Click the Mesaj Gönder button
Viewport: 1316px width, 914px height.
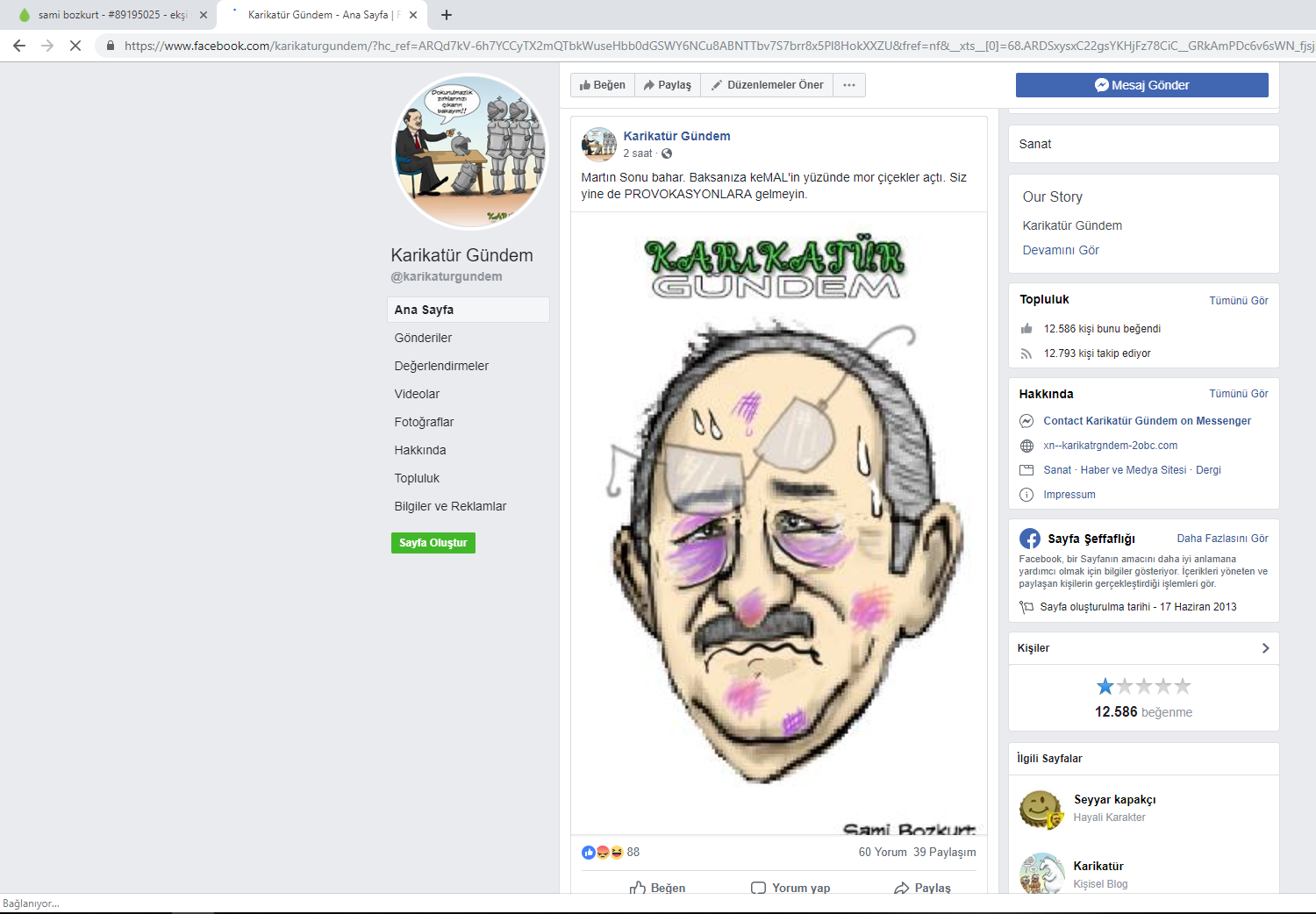pos(1141,85)
